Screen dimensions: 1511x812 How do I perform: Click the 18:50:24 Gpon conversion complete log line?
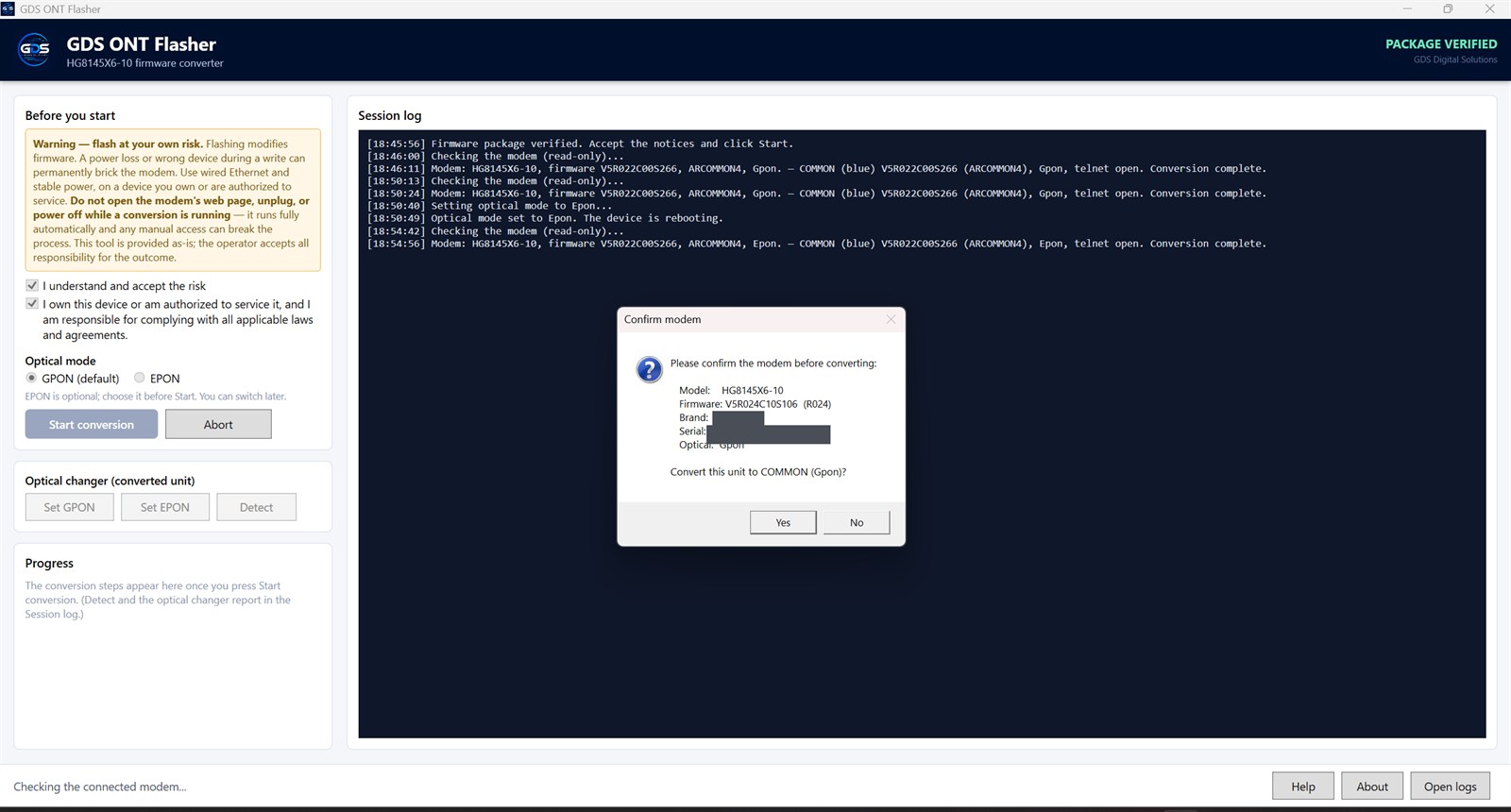(817, 194)
